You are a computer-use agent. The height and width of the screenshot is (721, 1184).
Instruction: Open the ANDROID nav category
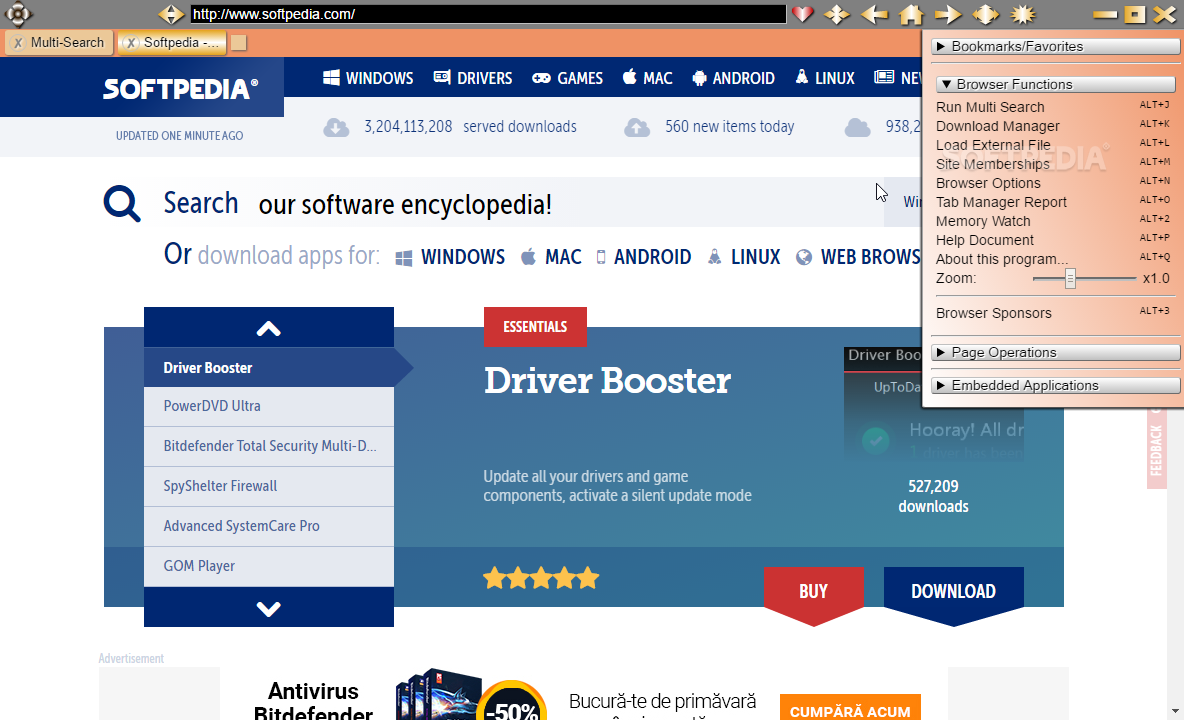pyautogui.click(x=734, y=78)
